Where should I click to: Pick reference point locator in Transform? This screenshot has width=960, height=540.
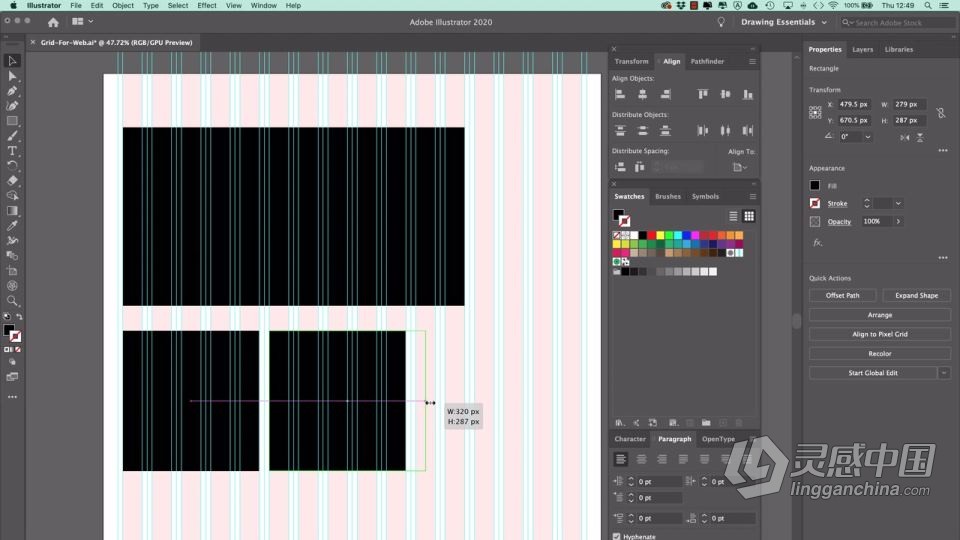(x=815, y=113)
